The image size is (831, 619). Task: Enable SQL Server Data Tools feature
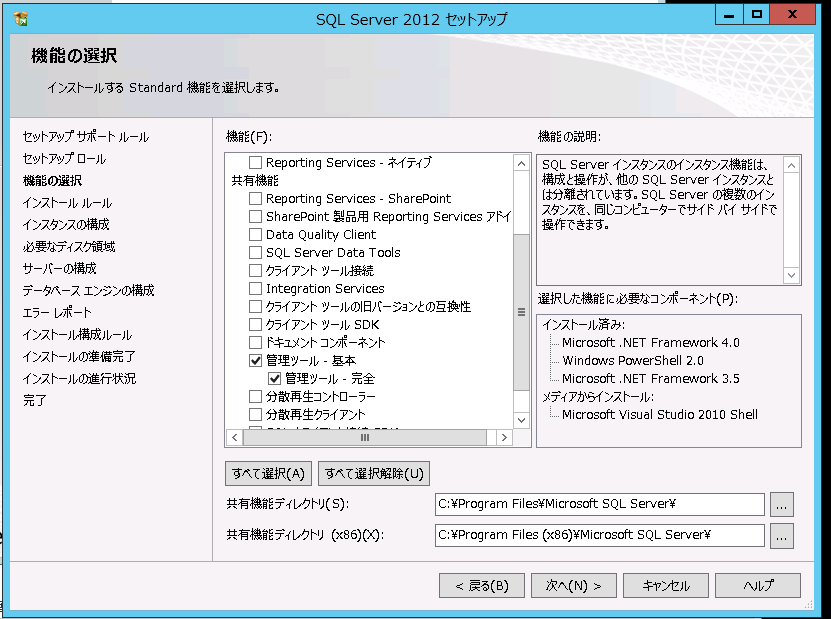pyautogui.click(x=255, y=252)
